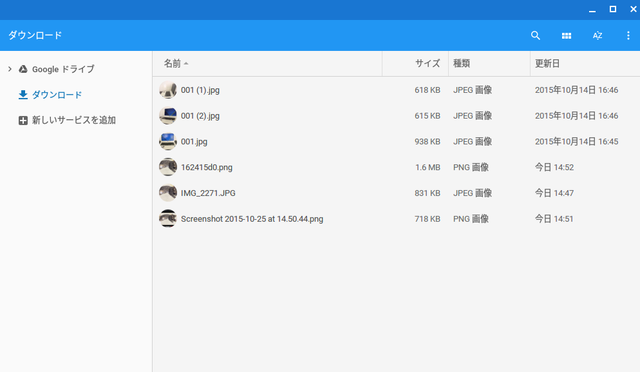Screen dimensions: 640x372
Task: Sort files by サイズ column header
Action: [427, 63]
